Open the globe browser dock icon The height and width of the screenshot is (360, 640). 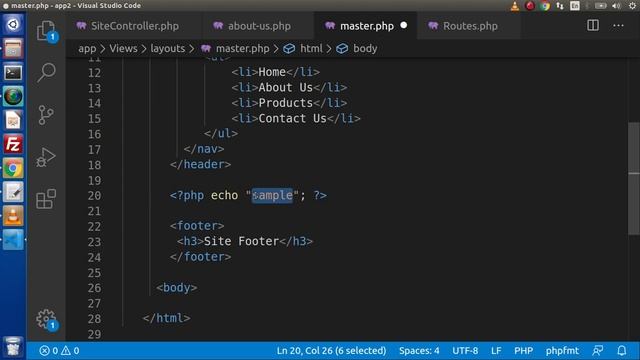tap(13, 96)
